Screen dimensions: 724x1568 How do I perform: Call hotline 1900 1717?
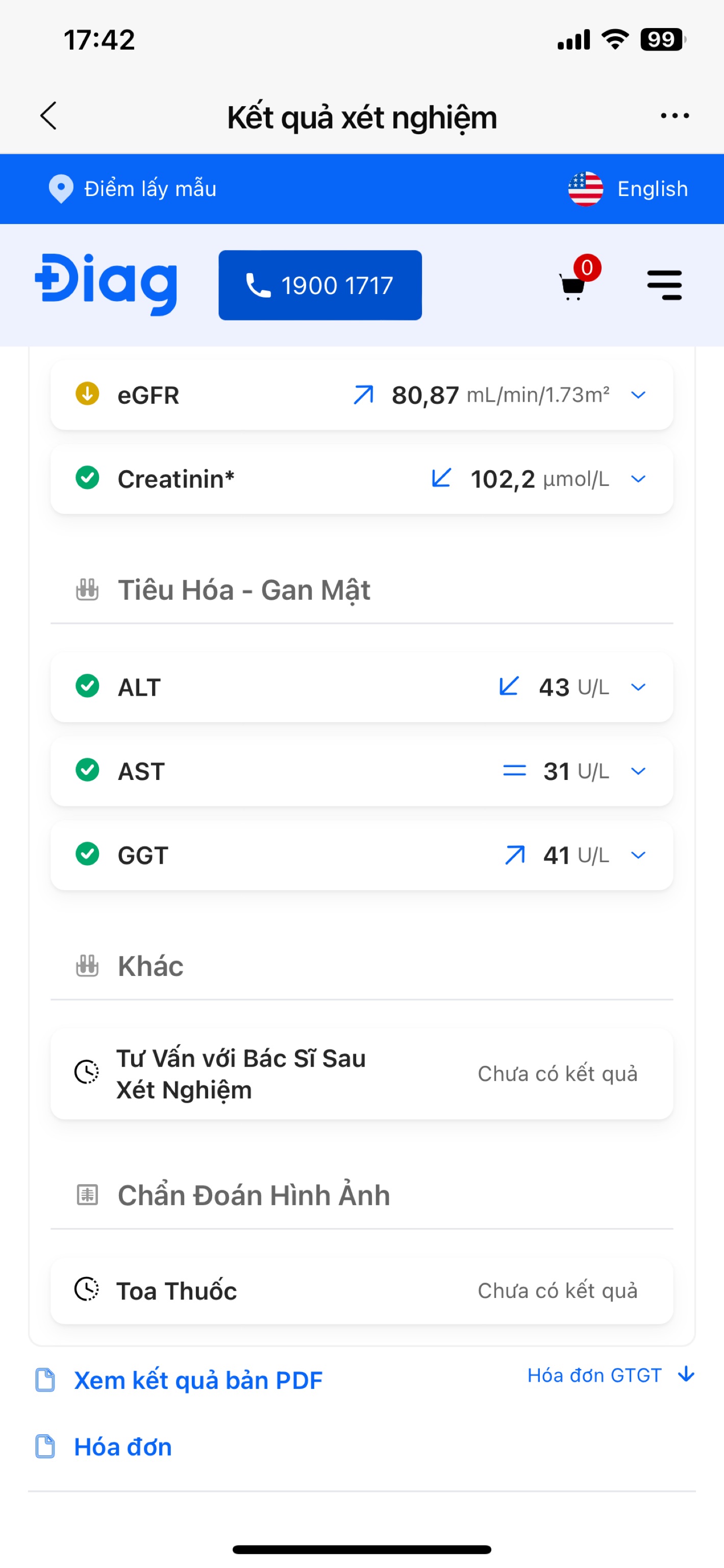coord(320,285)
